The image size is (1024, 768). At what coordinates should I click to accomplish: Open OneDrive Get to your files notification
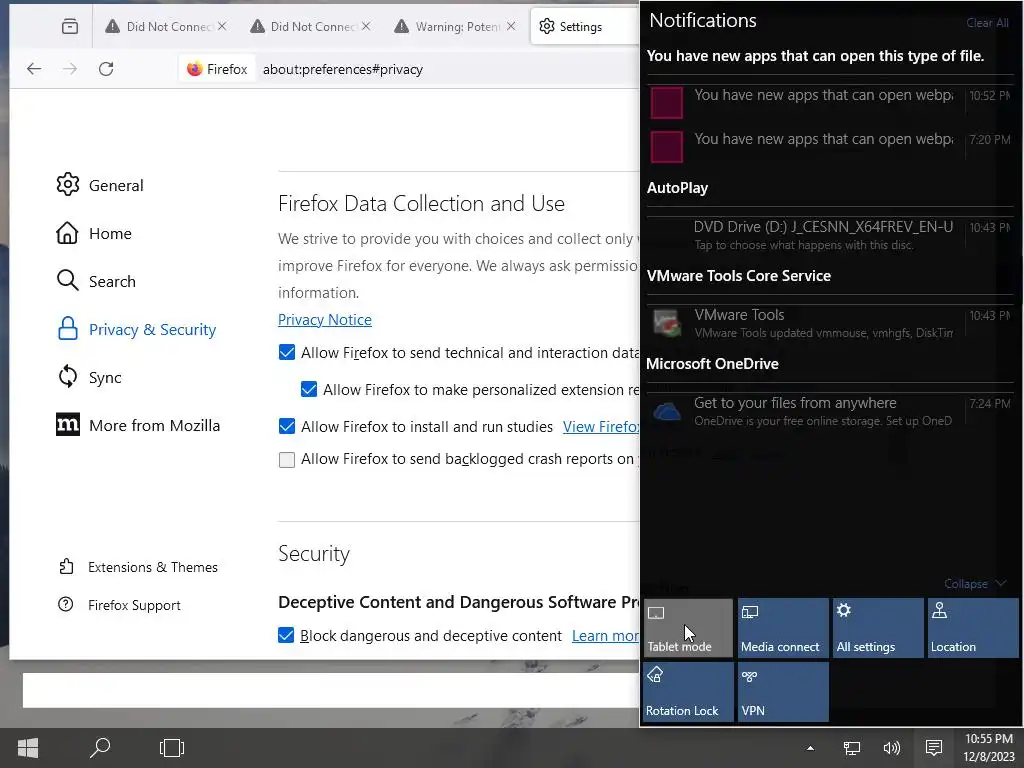tap(830, 411)
